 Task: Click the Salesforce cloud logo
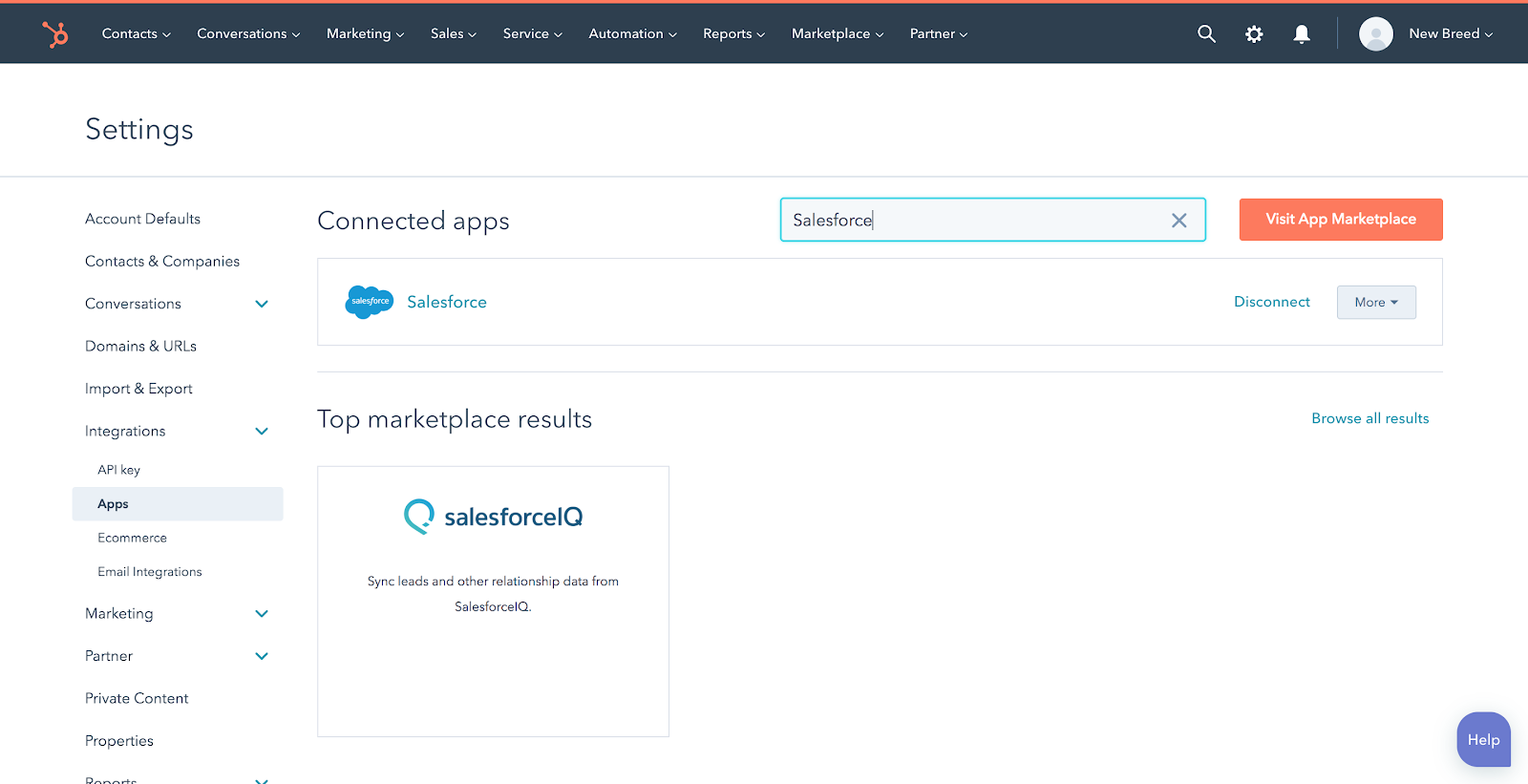[x=369, y=302]
